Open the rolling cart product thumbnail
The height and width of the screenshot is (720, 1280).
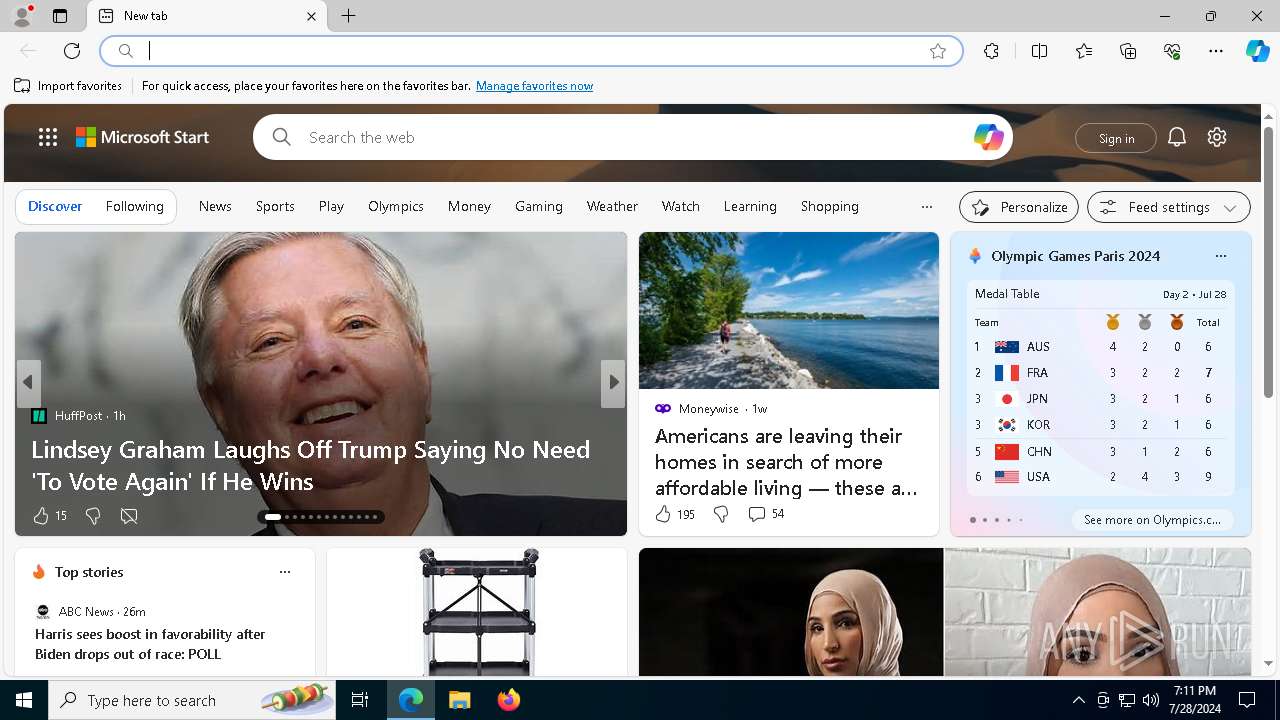point(477,612)
